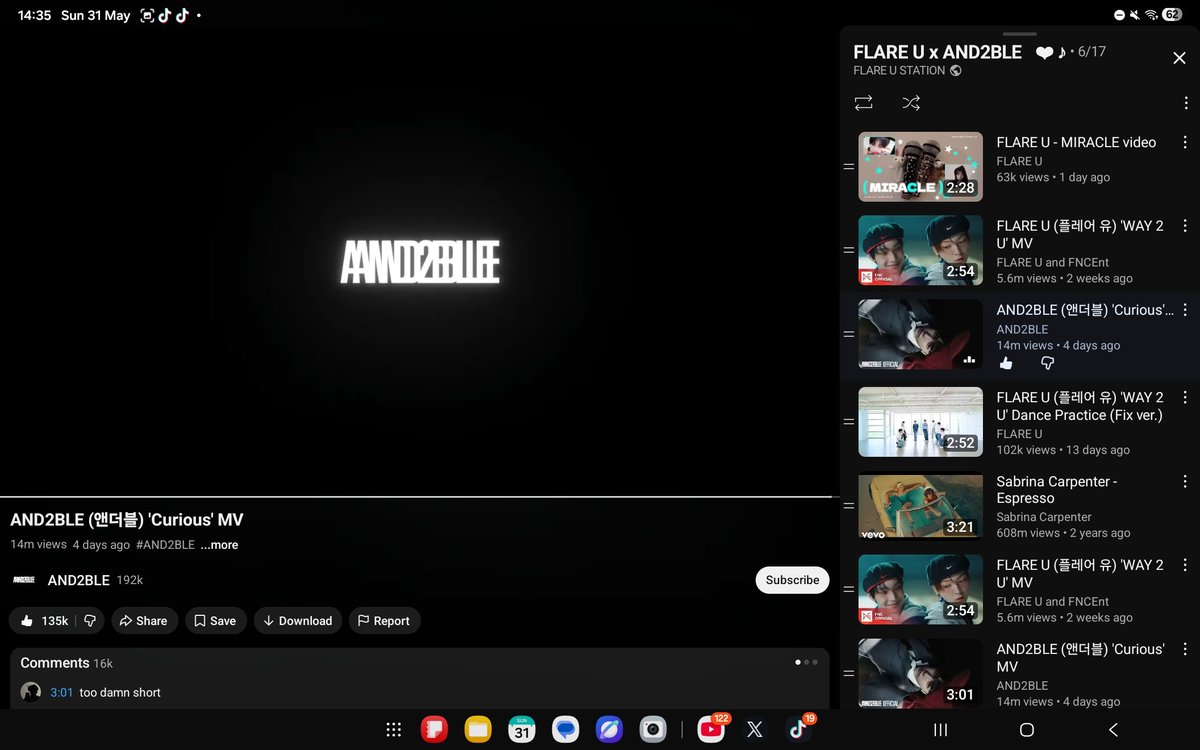Image resolution: width=1200 pixels, height=750 pixels.
Task: Tap the home navigation button
Action: click(1026, 730)
